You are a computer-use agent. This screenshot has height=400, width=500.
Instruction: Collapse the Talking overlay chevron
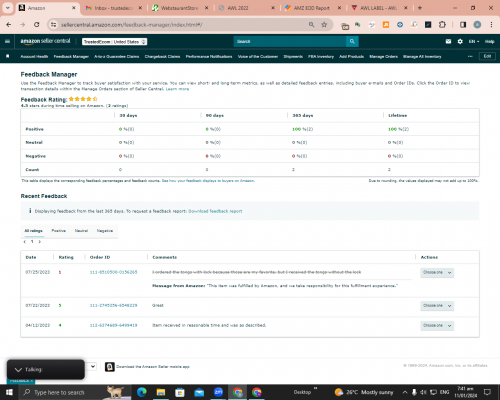[18, 370]
